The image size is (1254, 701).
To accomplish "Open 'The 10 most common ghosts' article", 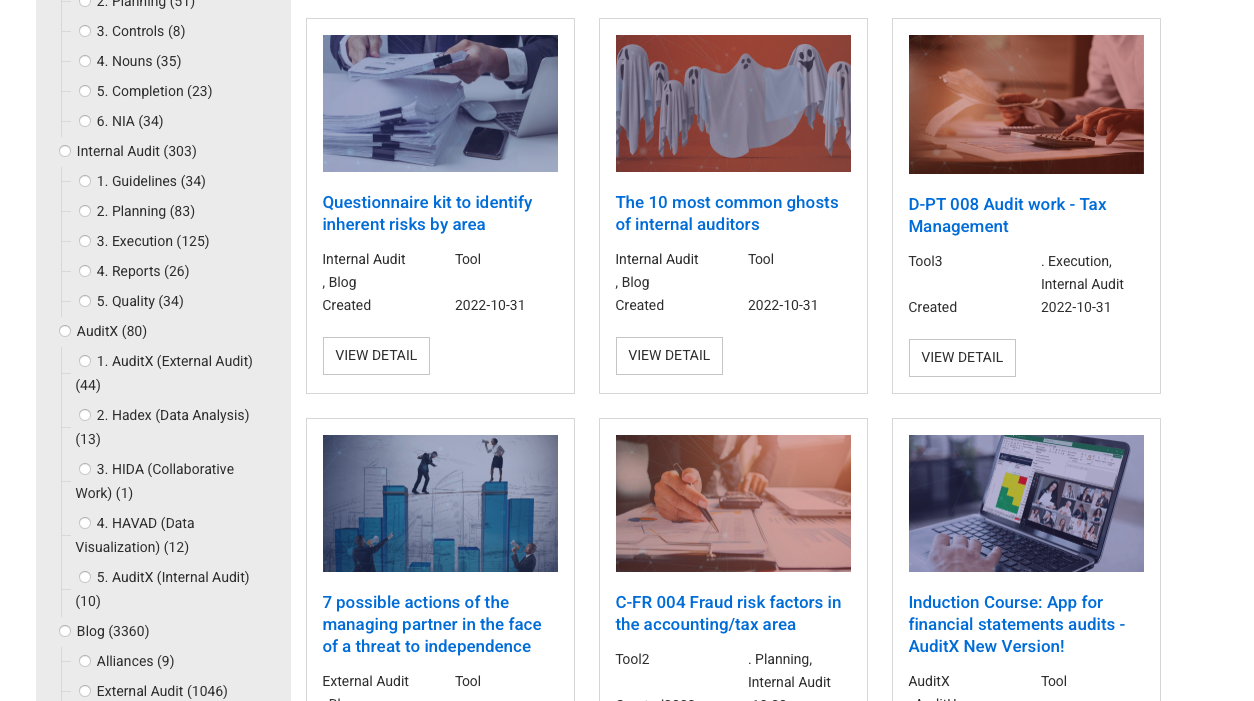I will point(727,213).
